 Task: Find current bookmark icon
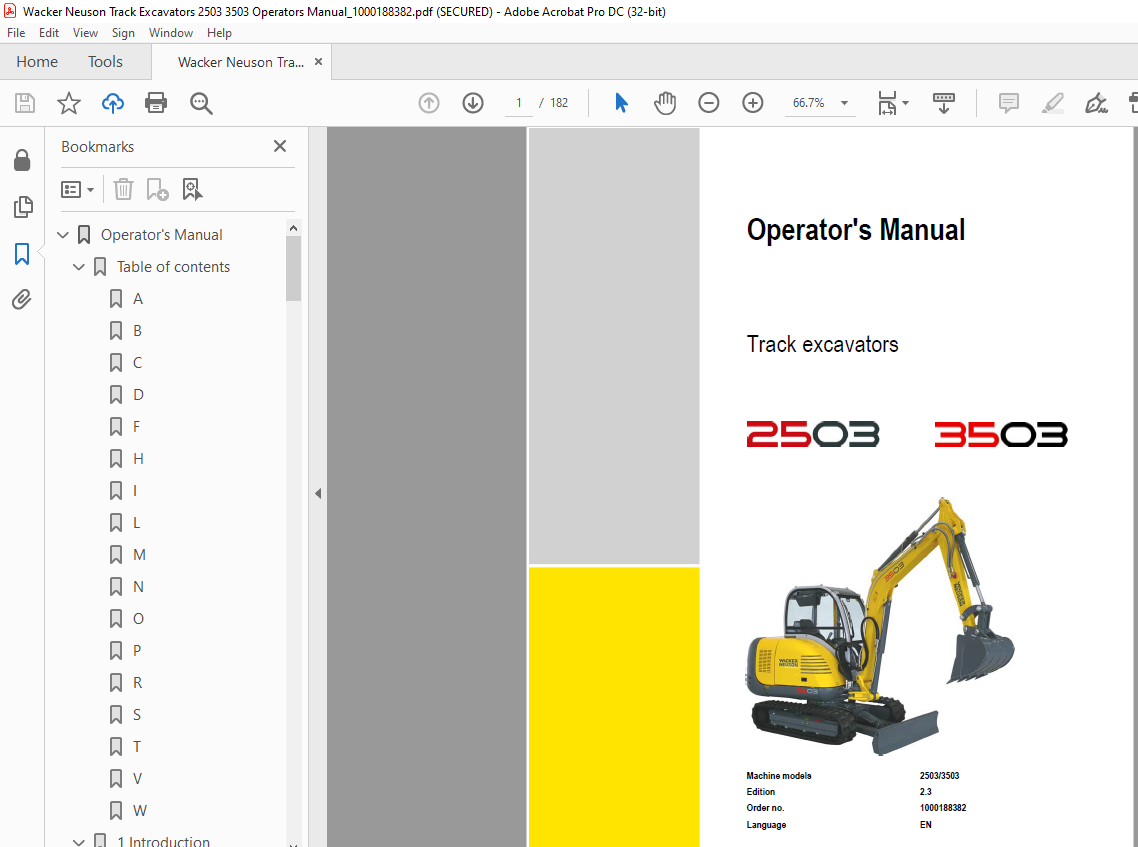click(x=192, y=189)
